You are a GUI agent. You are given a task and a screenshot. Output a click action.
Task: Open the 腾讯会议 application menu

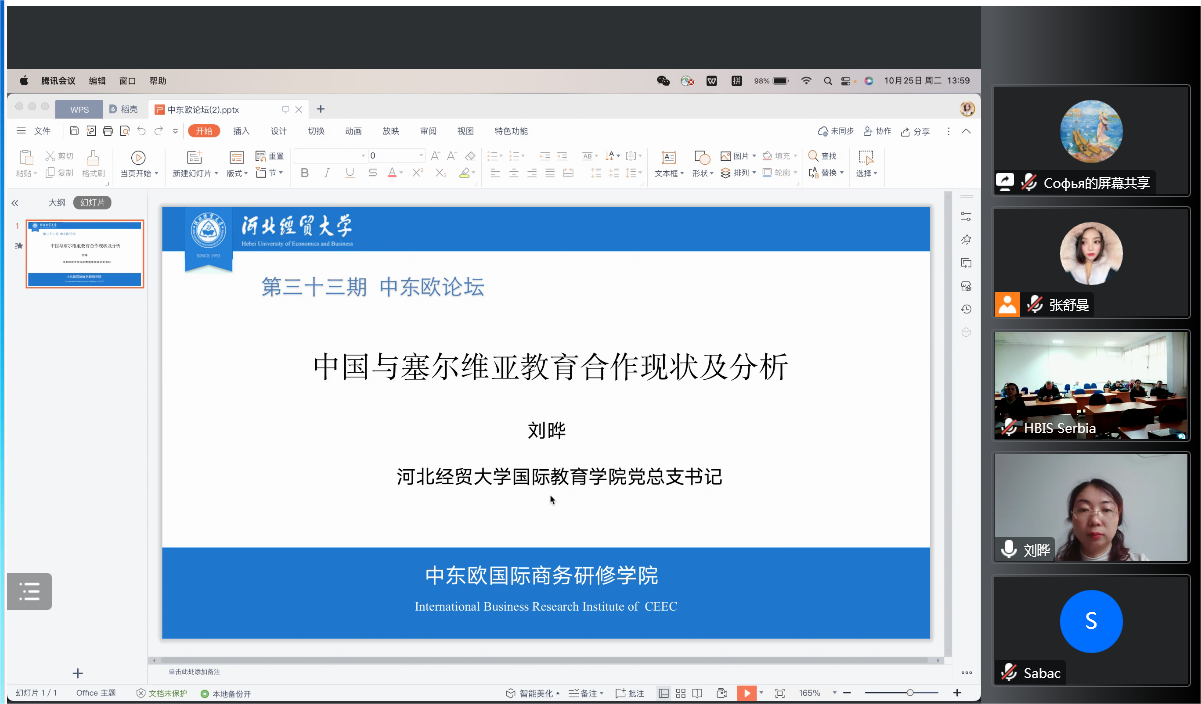58,81
